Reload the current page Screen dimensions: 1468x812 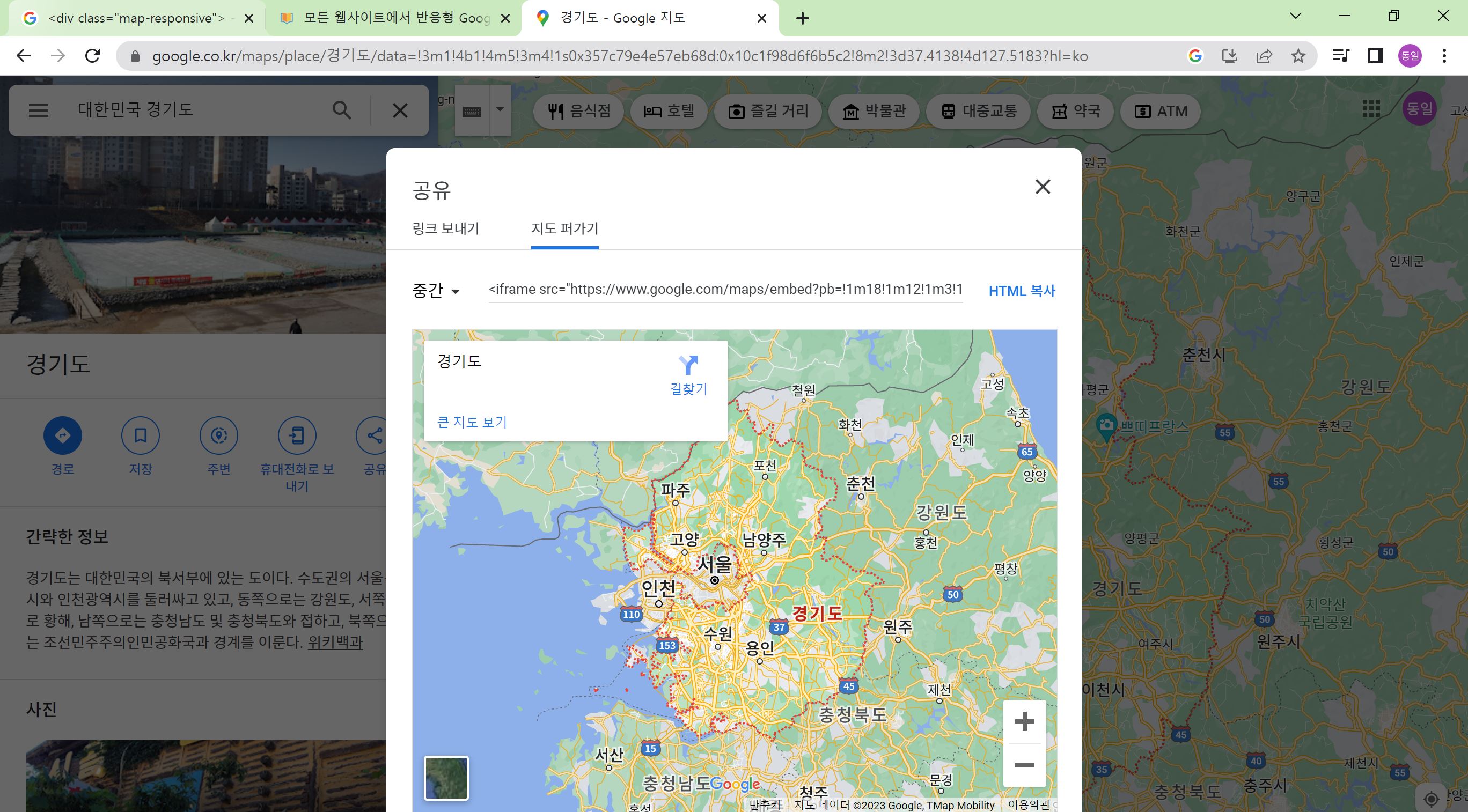pos(92,56)
